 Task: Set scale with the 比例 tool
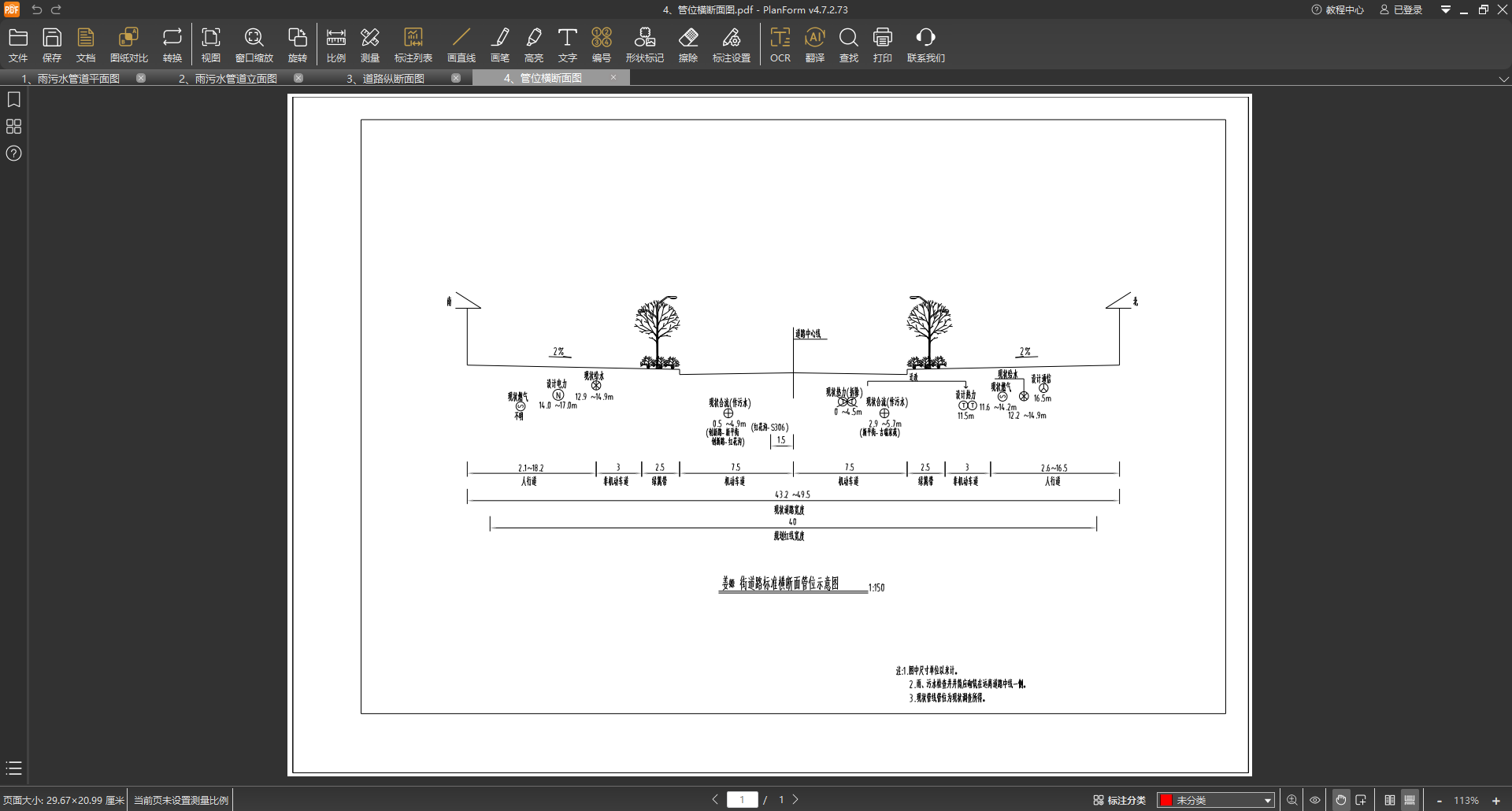coord(335,45)
